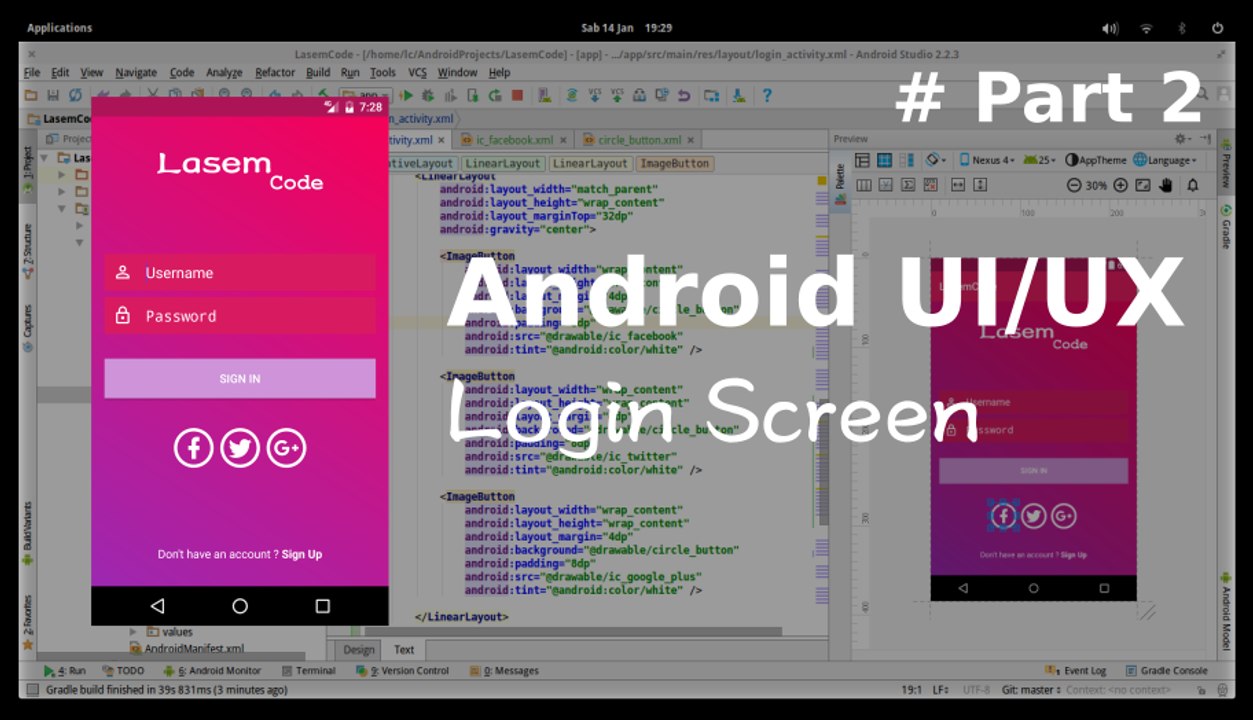The image size is (1253, 720).
Task: Open the Build Variants side panel
Action: click(28, 534)
